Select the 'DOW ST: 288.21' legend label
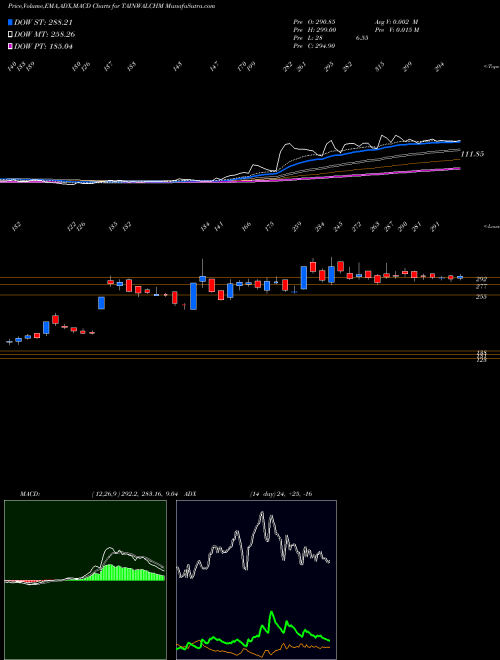Image resolution: width=500 pixels, height=660 pixels. (x=46, y=22)
